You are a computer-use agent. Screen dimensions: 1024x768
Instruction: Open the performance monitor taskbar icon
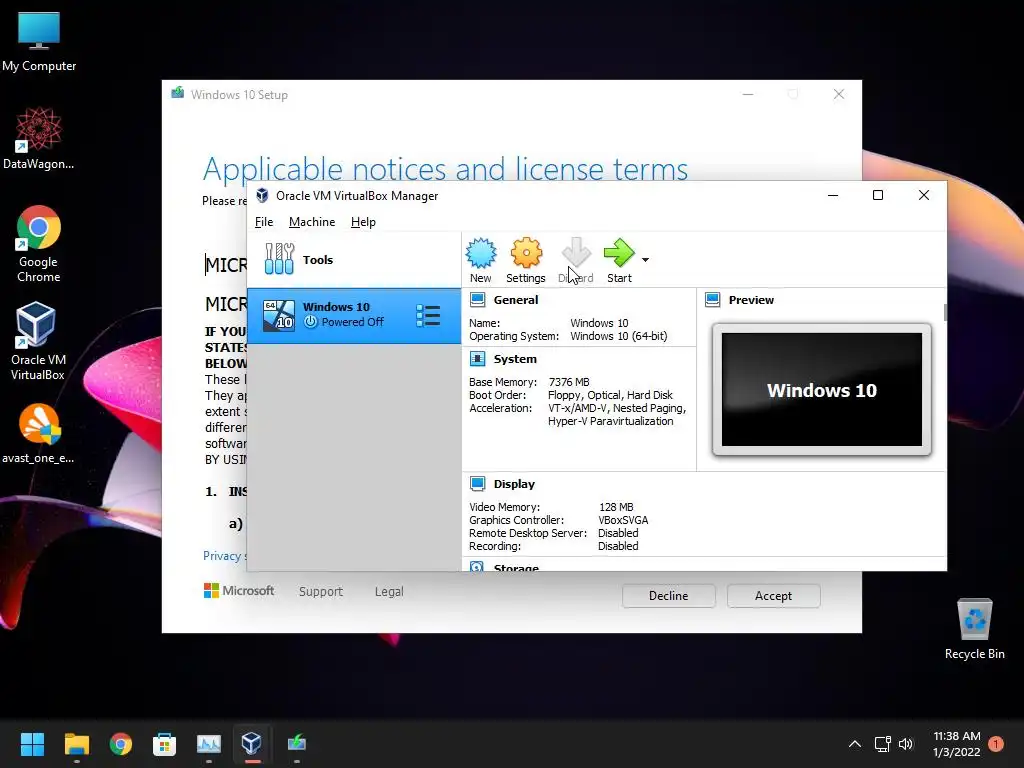coord(209,744)
